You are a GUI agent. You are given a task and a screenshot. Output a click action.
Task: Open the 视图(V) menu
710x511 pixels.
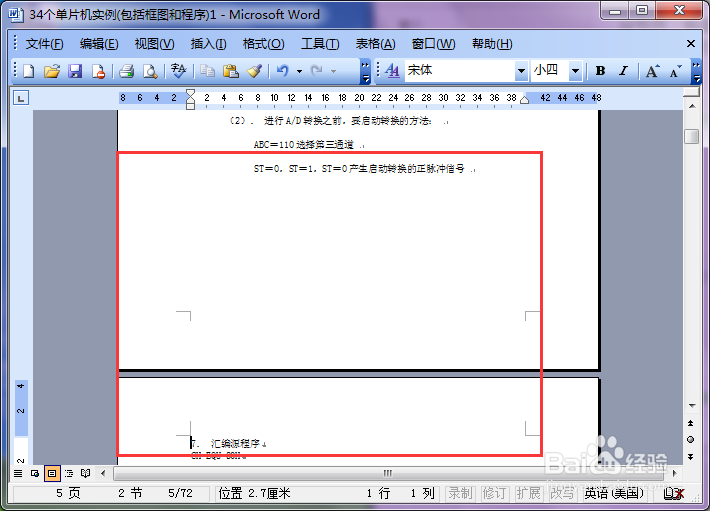[154, 44]
